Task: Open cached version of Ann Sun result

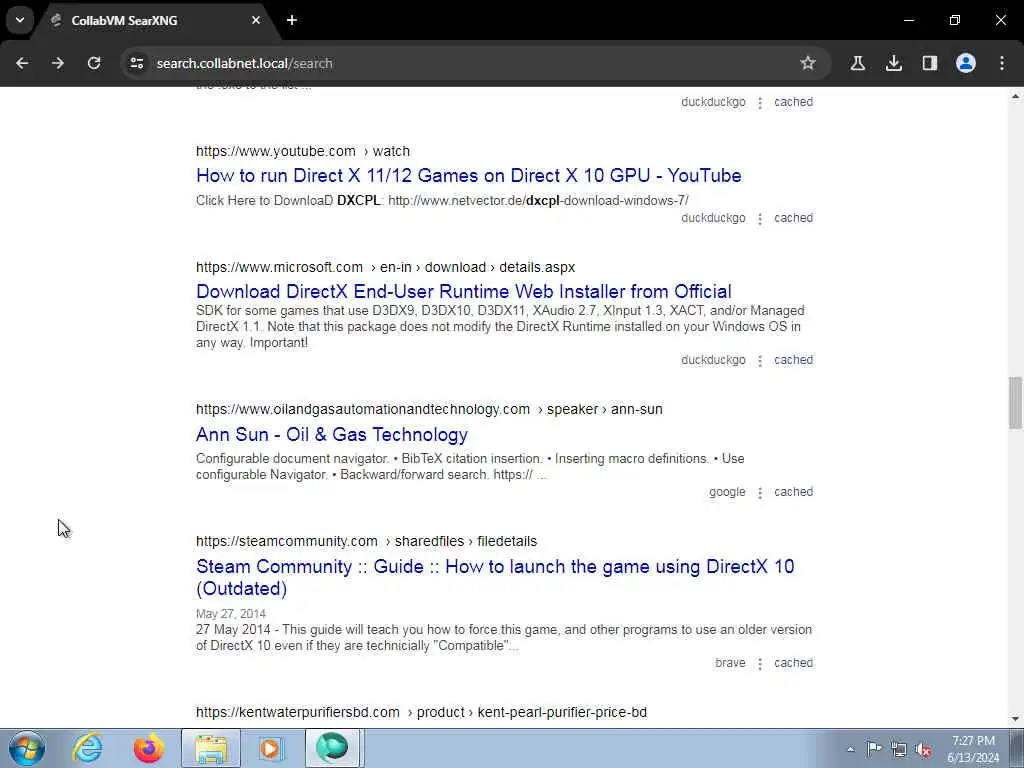Action: pos(793,492)
